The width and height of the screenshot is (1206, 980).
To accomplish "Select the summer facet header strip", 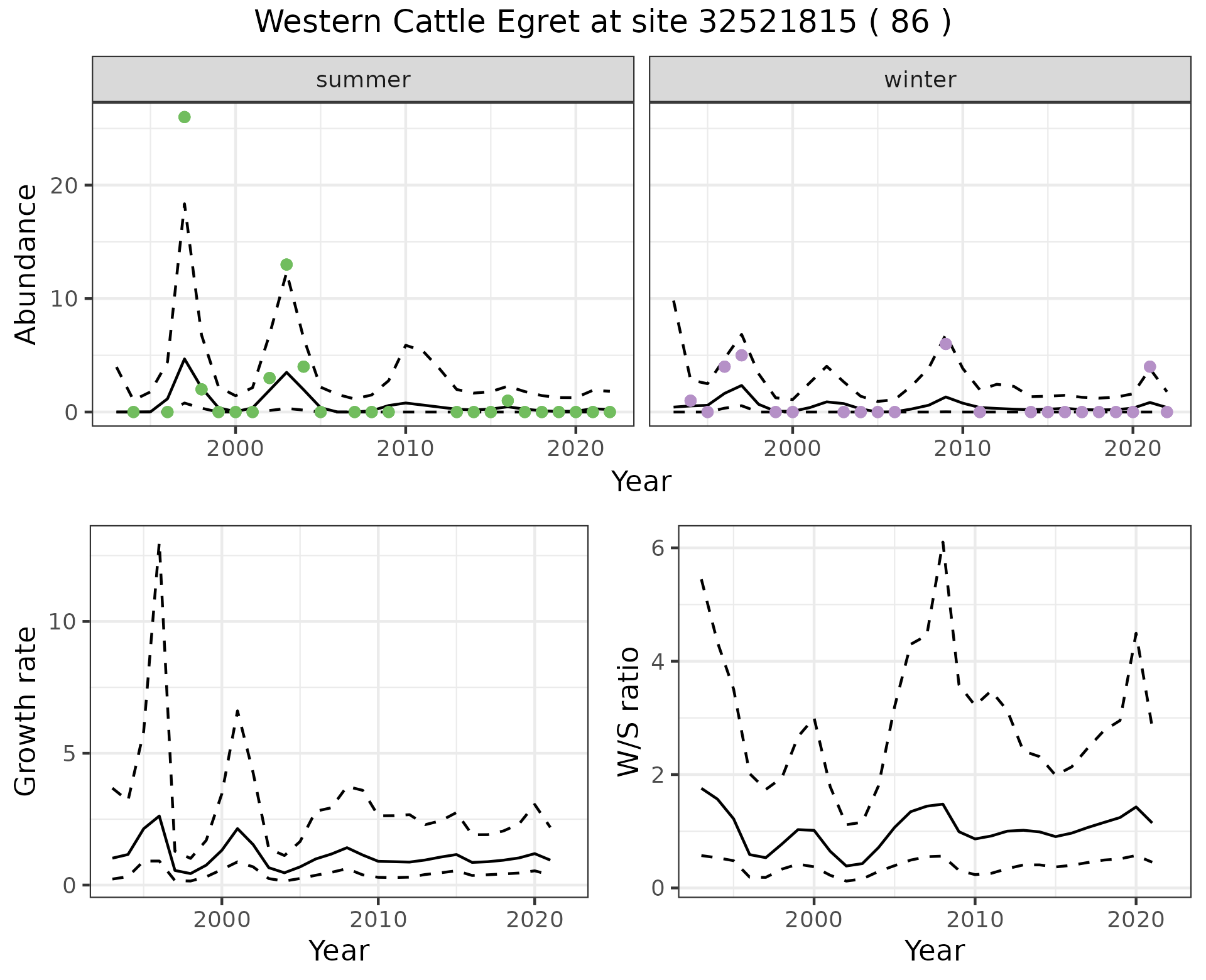I will coord(362,80).
